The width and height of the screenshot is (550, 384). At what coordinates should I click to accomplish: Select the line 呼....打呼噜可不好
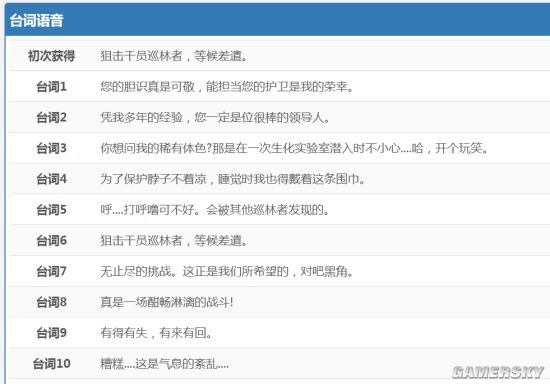[x=215, y=210]
